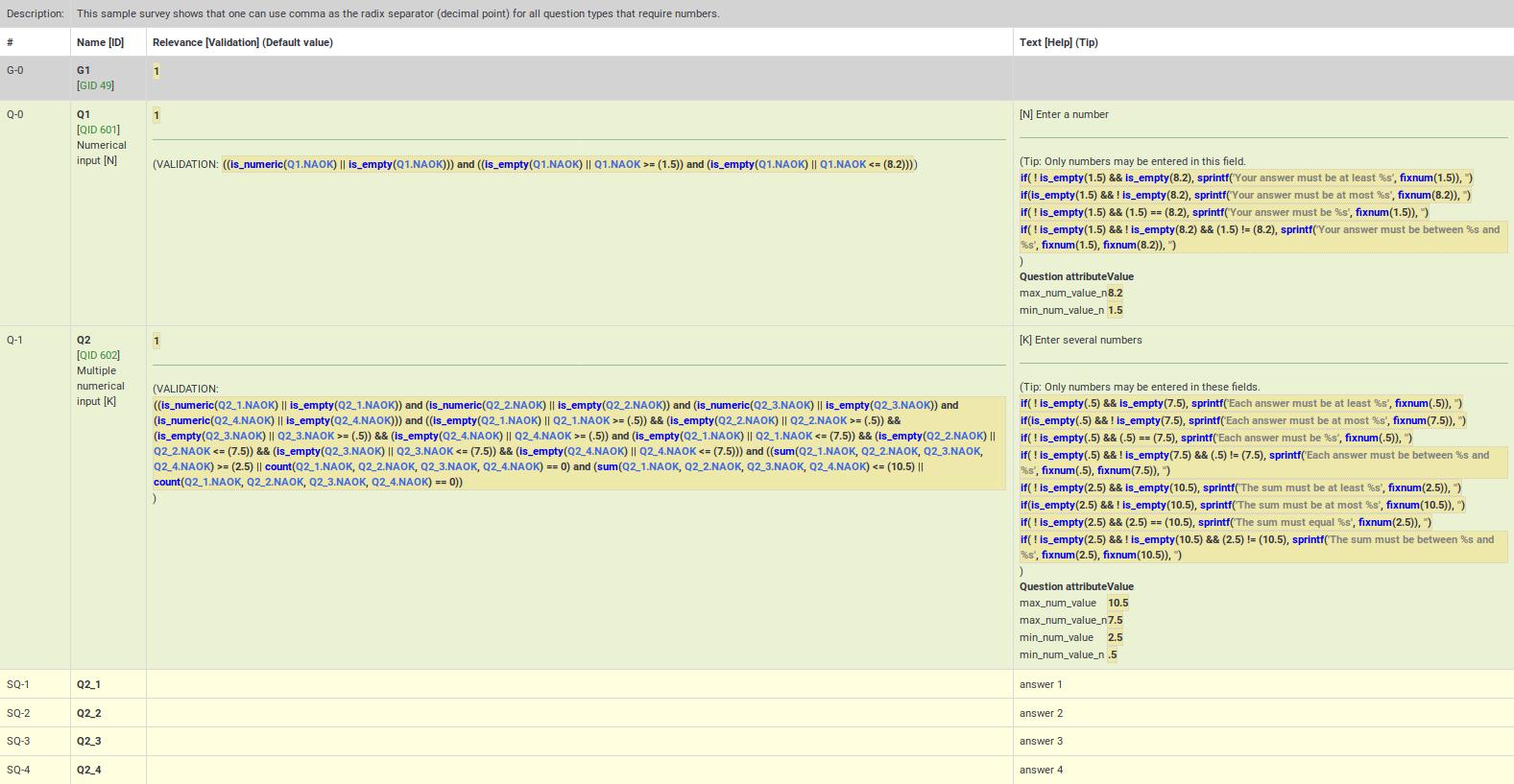Click the relevance value 1 in Q2 row
Image resolution: width=1514 pixels, height=784 pixels.
156,341
